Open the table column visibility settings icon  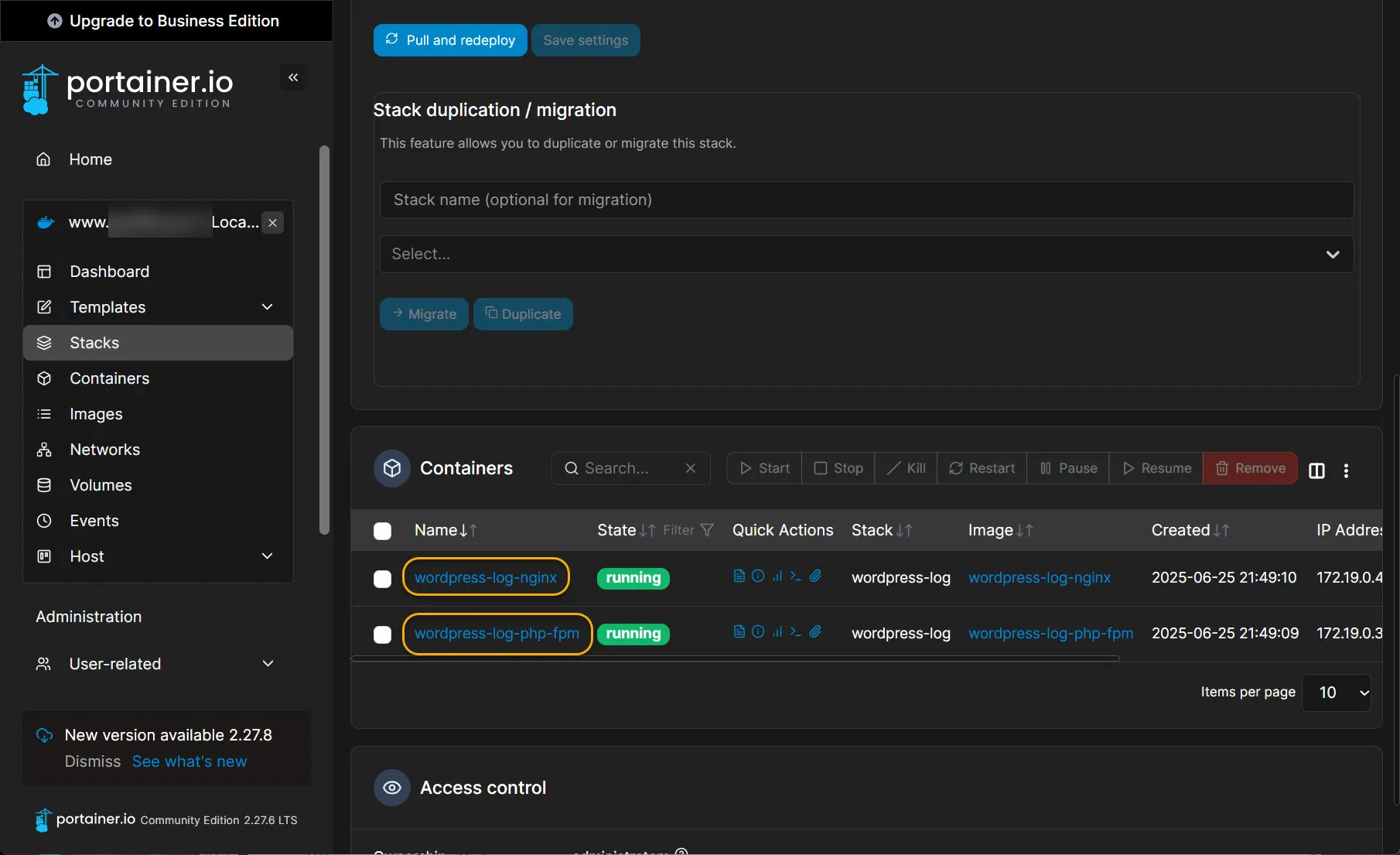click(x=1316, y=470)
